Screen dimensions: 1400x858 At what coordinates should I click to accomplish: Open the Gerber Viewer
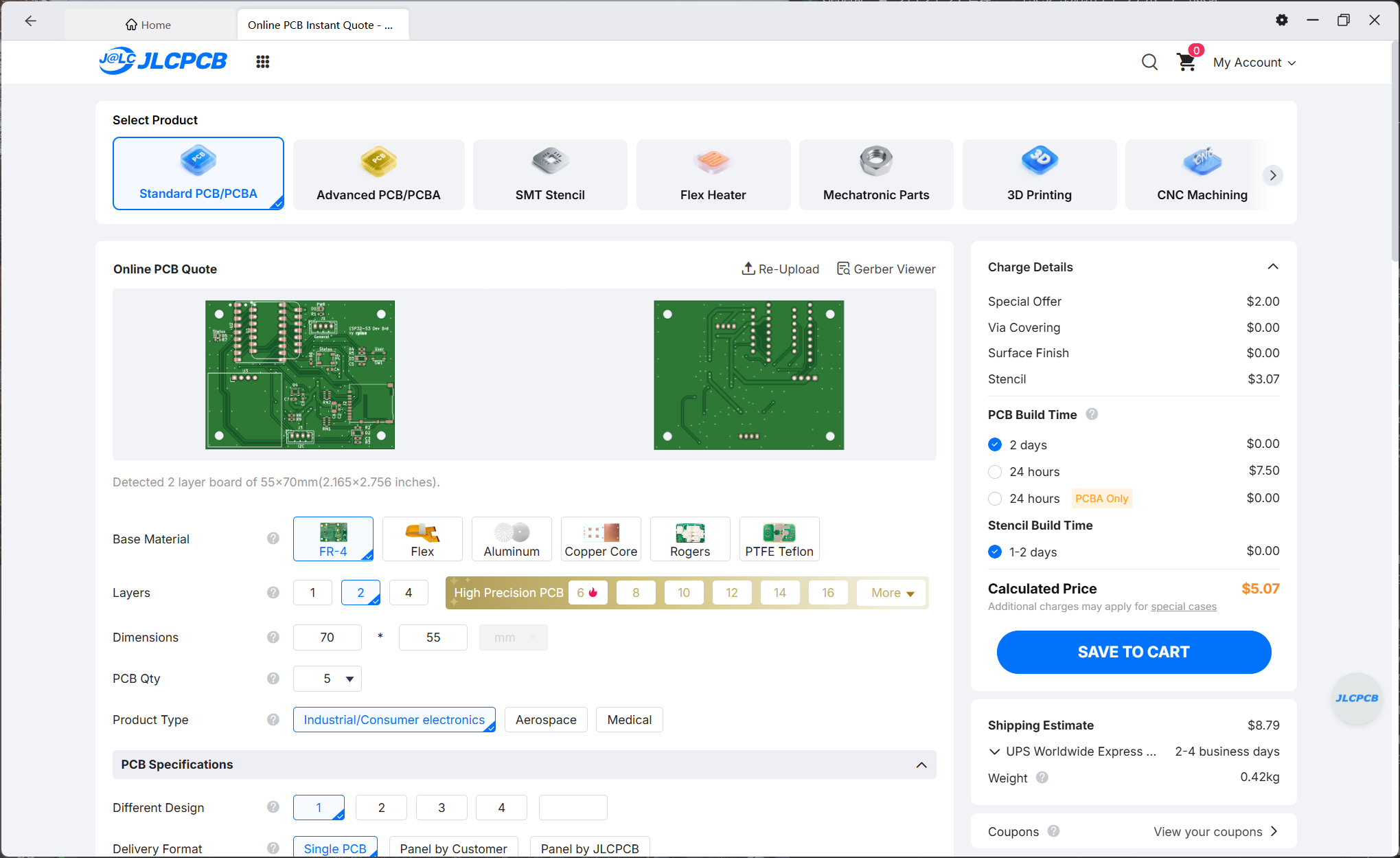point(886,269)
